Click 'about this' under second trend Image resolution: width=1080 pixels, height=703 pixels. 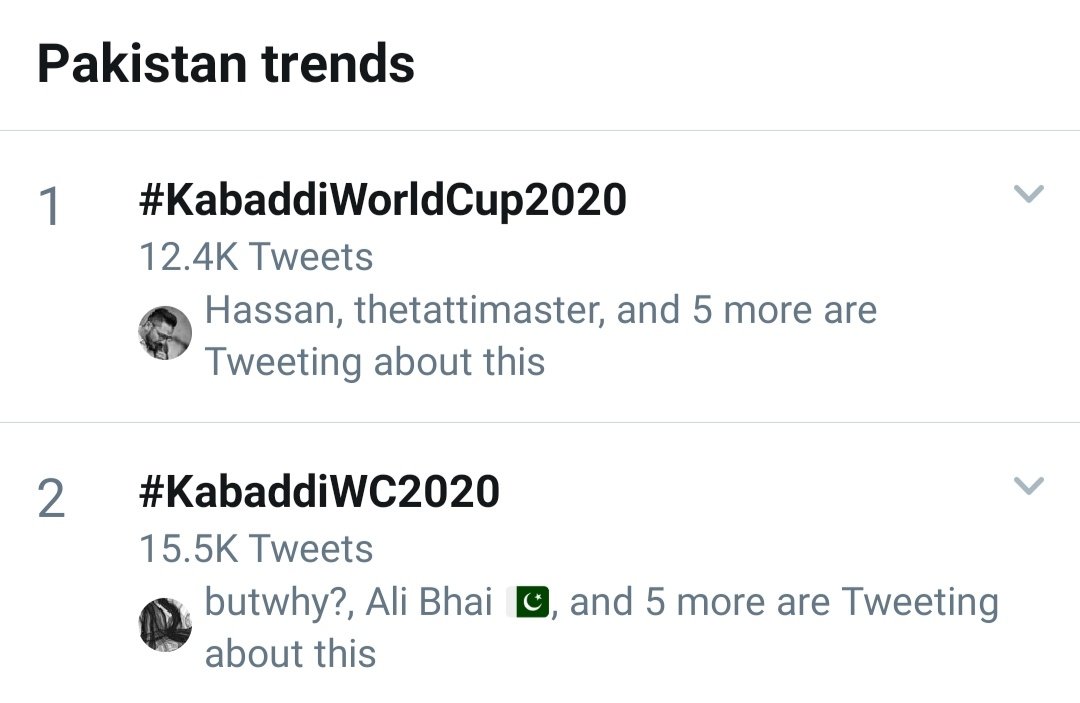290,654
